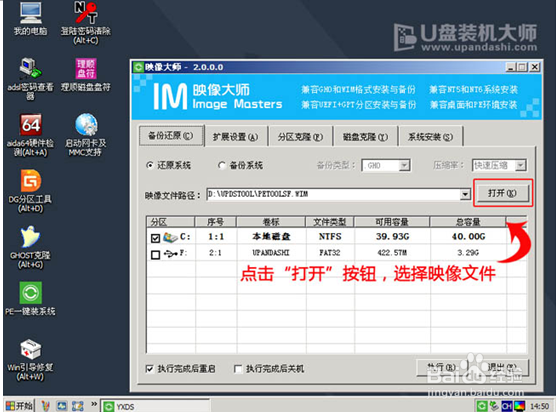
Task: Click into 映像文件路径 input field
Action: 333,194
